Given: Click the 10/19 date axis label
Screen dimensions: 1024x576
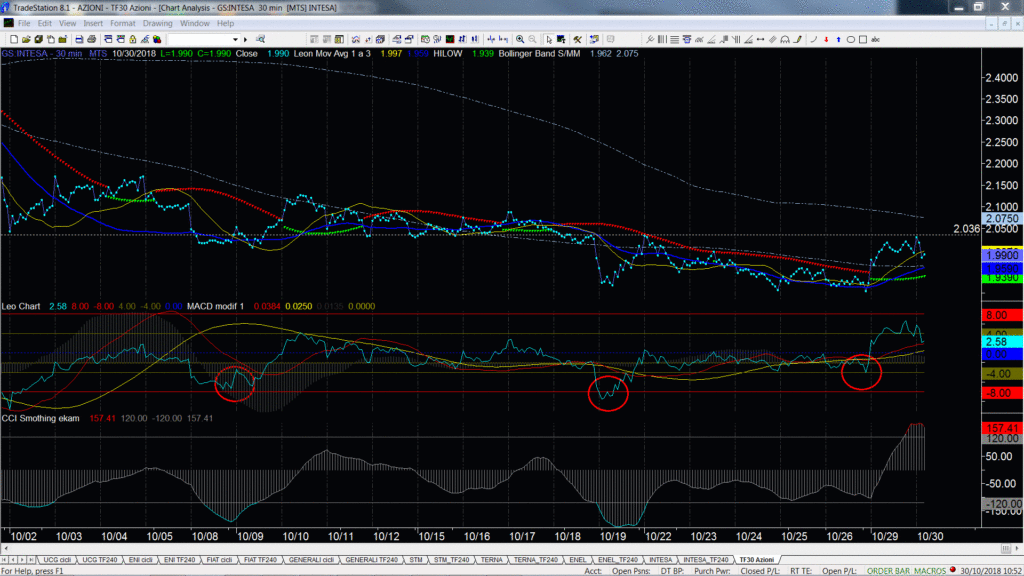Looking at the screenshot, I should (613, 536).
